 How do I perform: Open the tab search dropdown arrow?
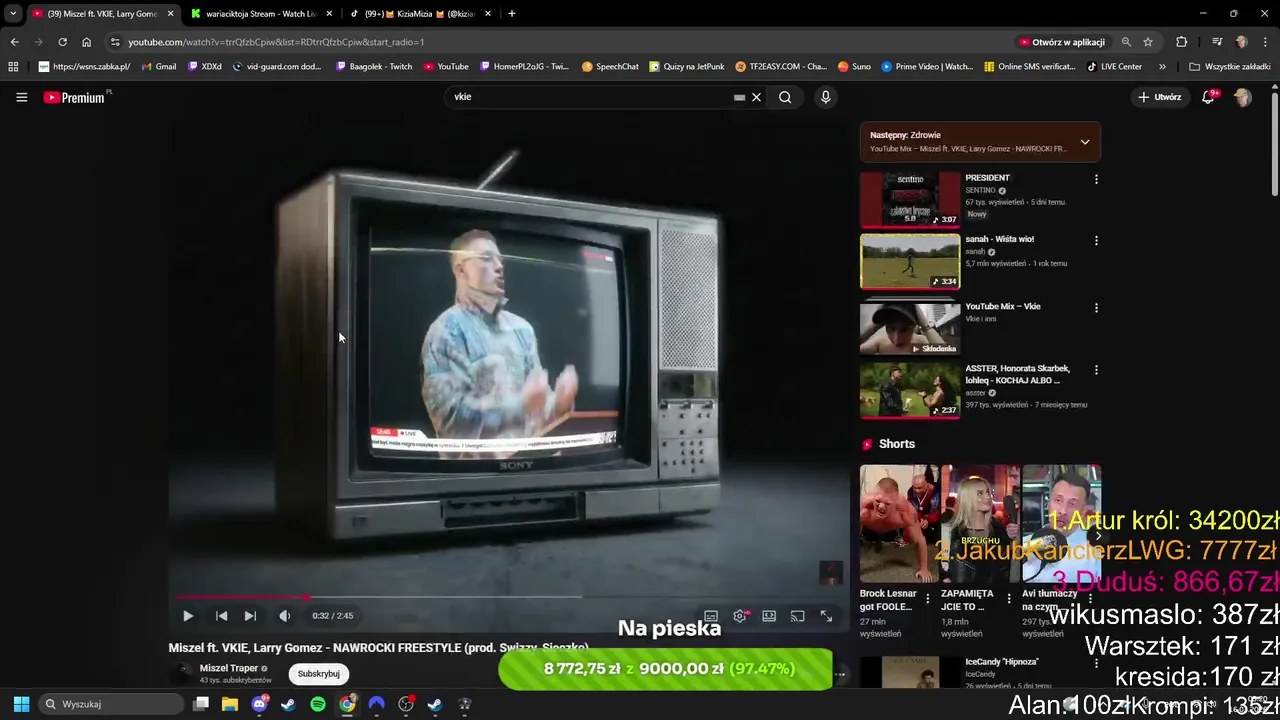tap(12, 14)
